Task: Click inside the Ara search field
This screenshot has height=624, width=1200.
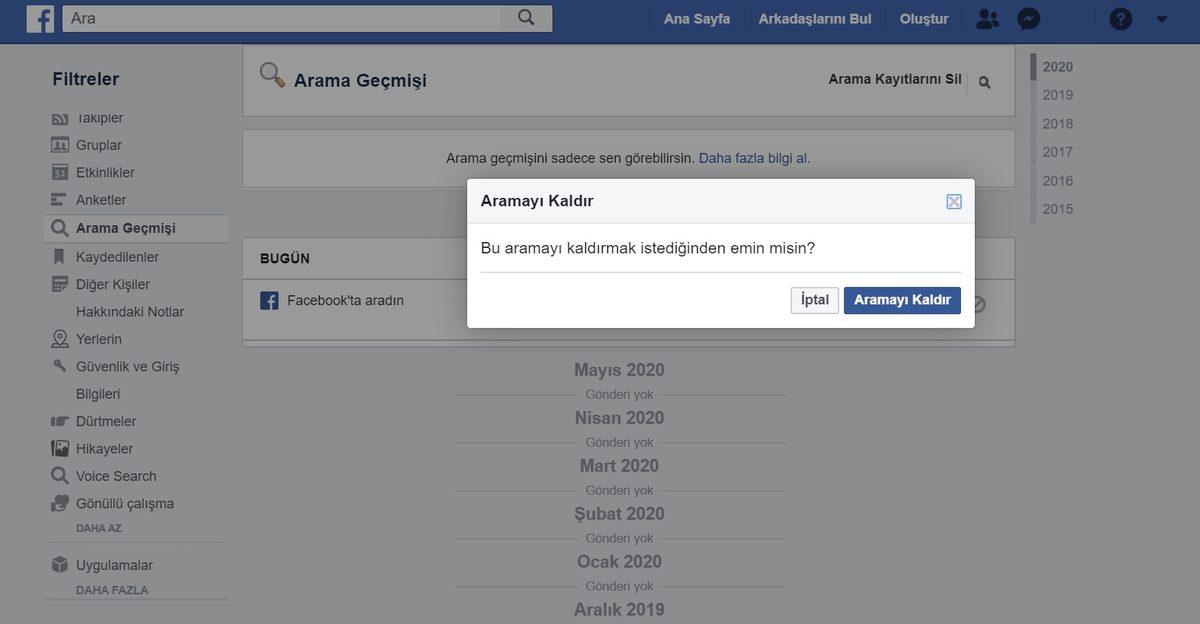Action: click(x=280, y=17)
